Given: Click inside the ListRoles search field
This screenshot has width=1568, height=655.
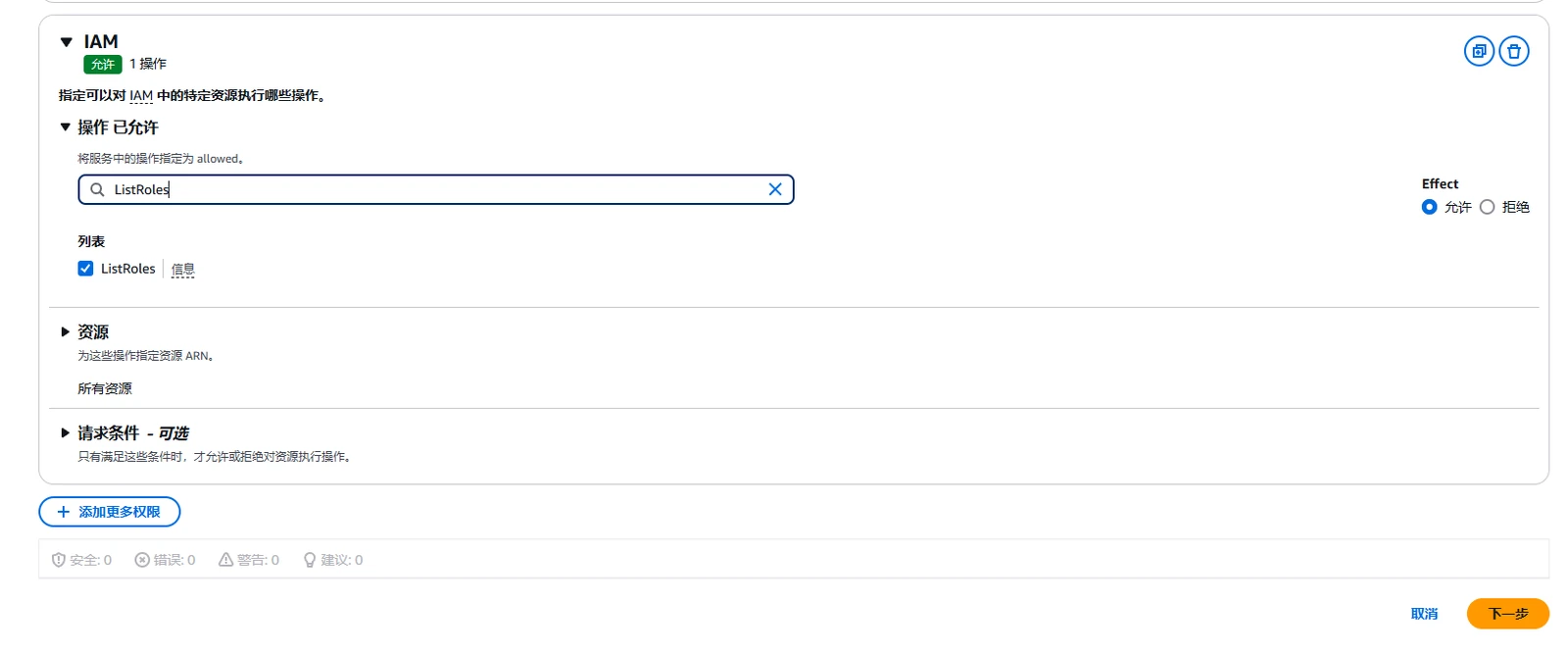Looking at the screenshot, I should (436, 189).
